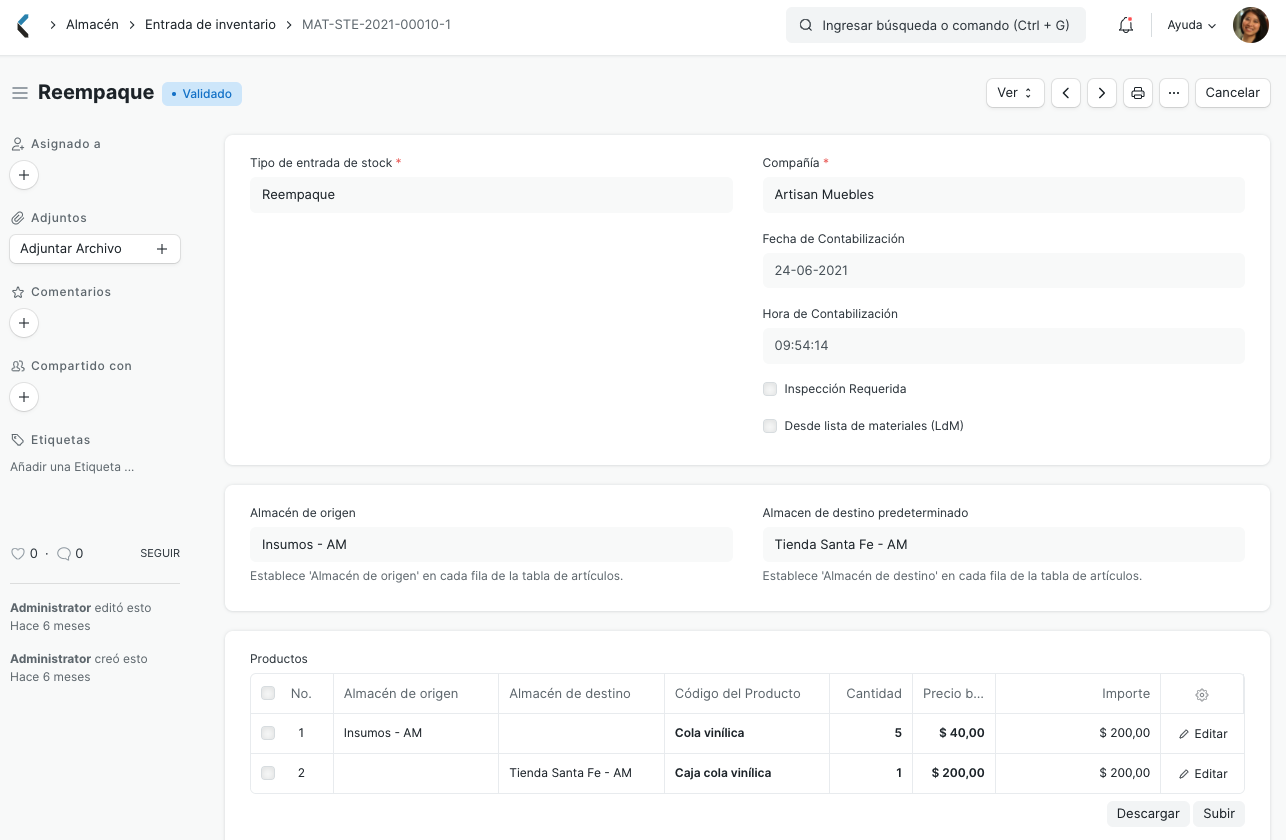Click Compañía field Artisan Muebles

point(1003,195)
